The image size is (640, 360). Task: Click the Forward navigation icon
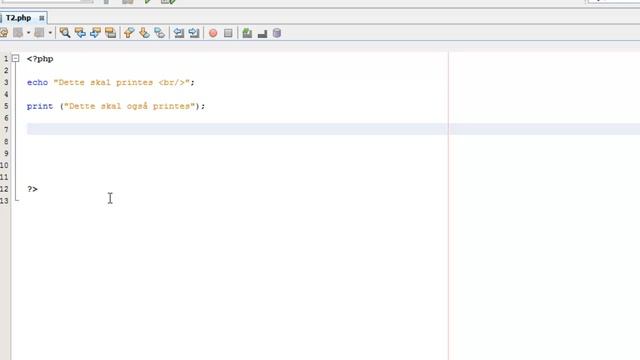(39, 33)
